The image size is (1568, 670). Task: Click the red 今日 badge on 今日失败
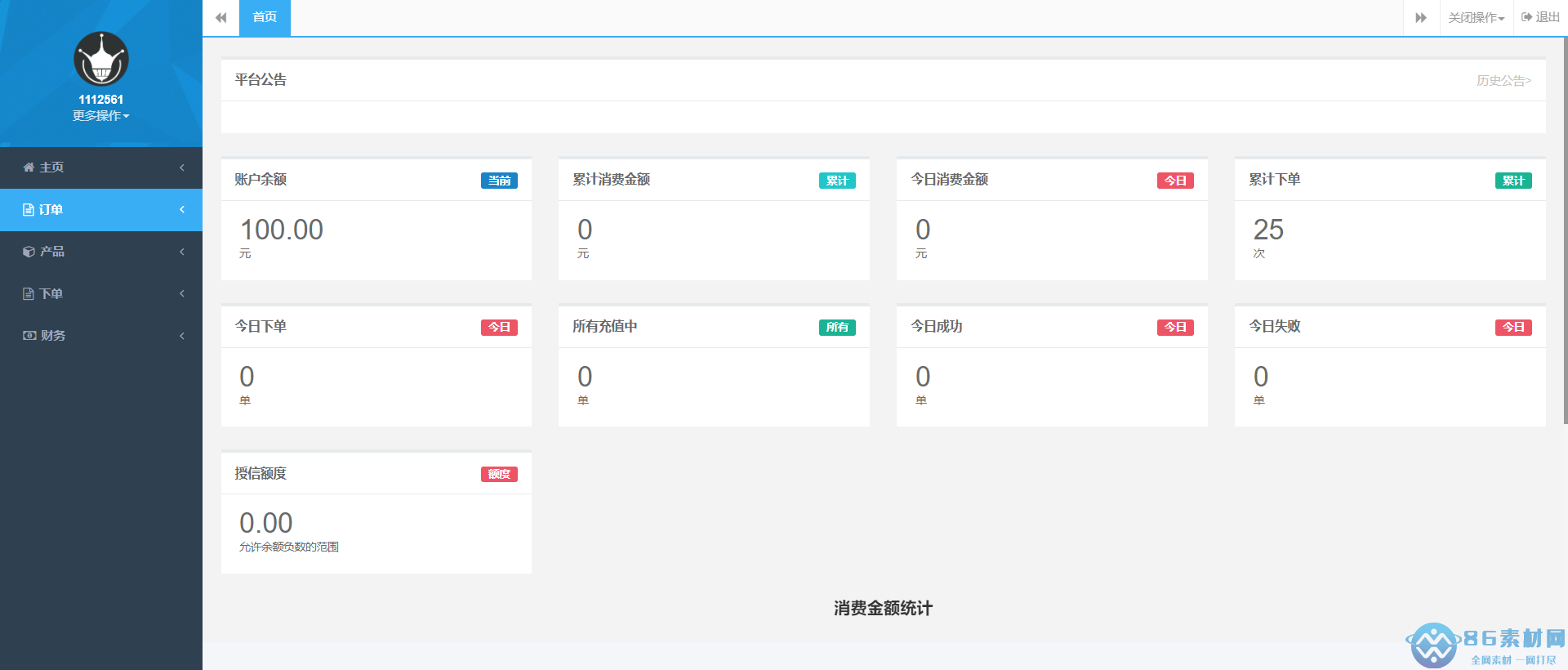(x=1513, y=328)
